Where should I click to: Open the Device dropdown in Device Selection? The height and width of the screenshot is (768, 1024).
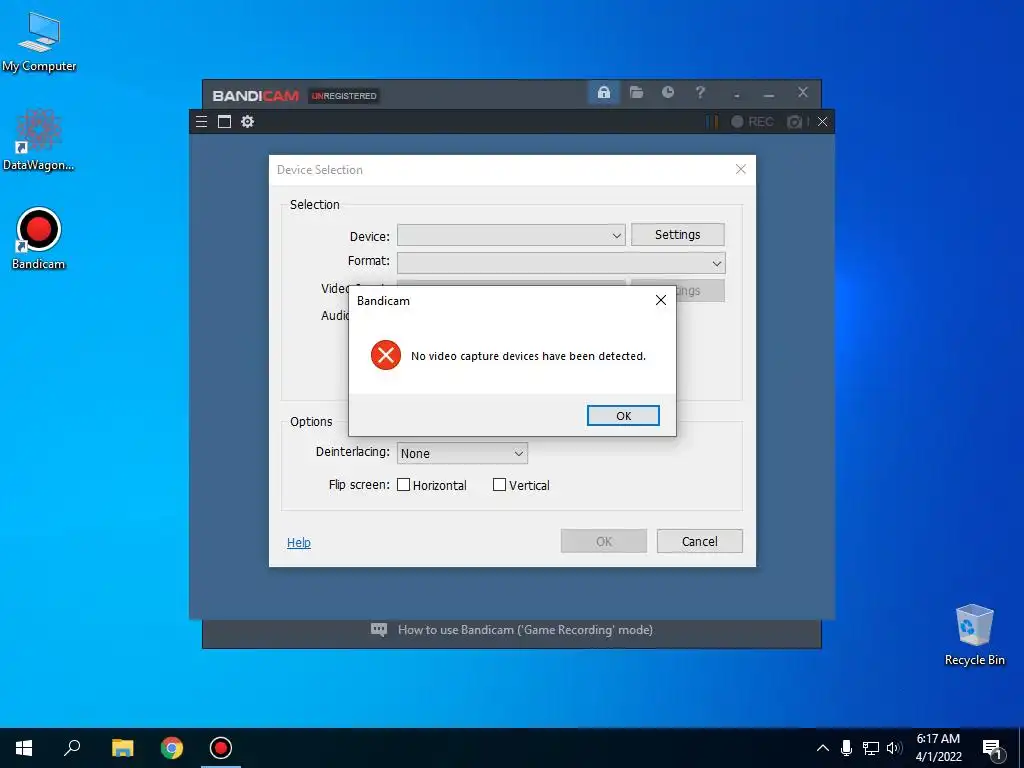(x=511, y=235)
